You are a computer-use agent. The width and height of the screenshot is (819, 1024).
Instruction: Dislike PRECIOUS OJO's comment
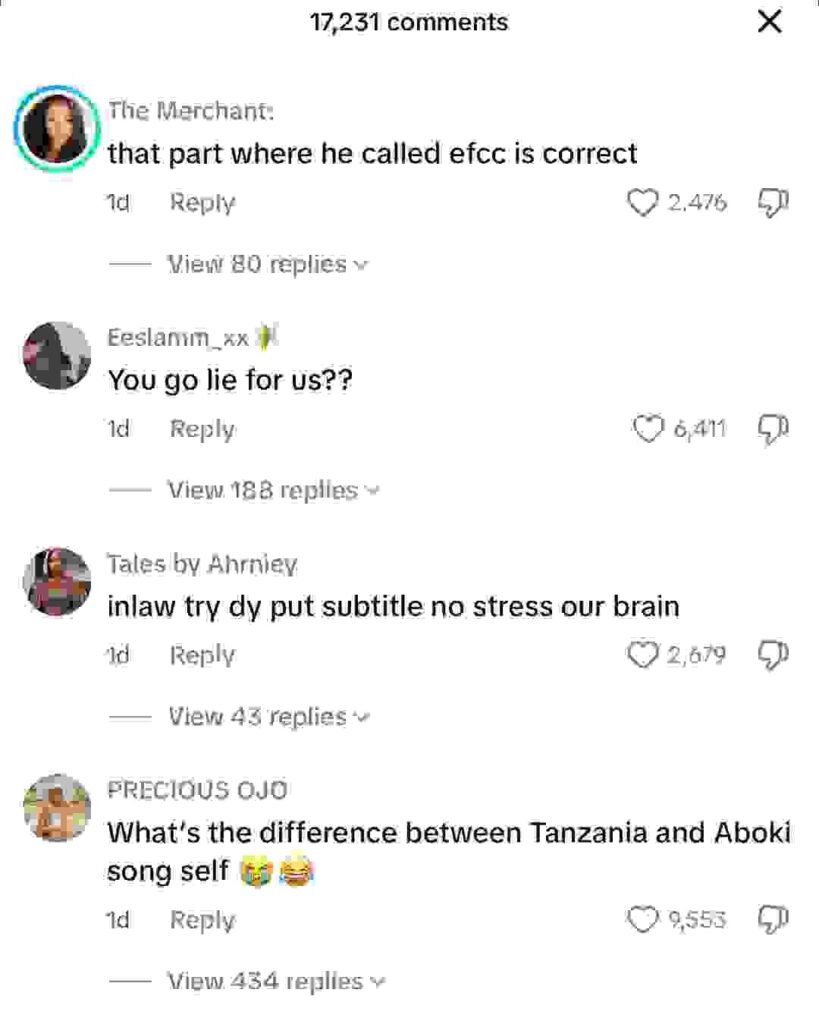(x=775, y=920)
